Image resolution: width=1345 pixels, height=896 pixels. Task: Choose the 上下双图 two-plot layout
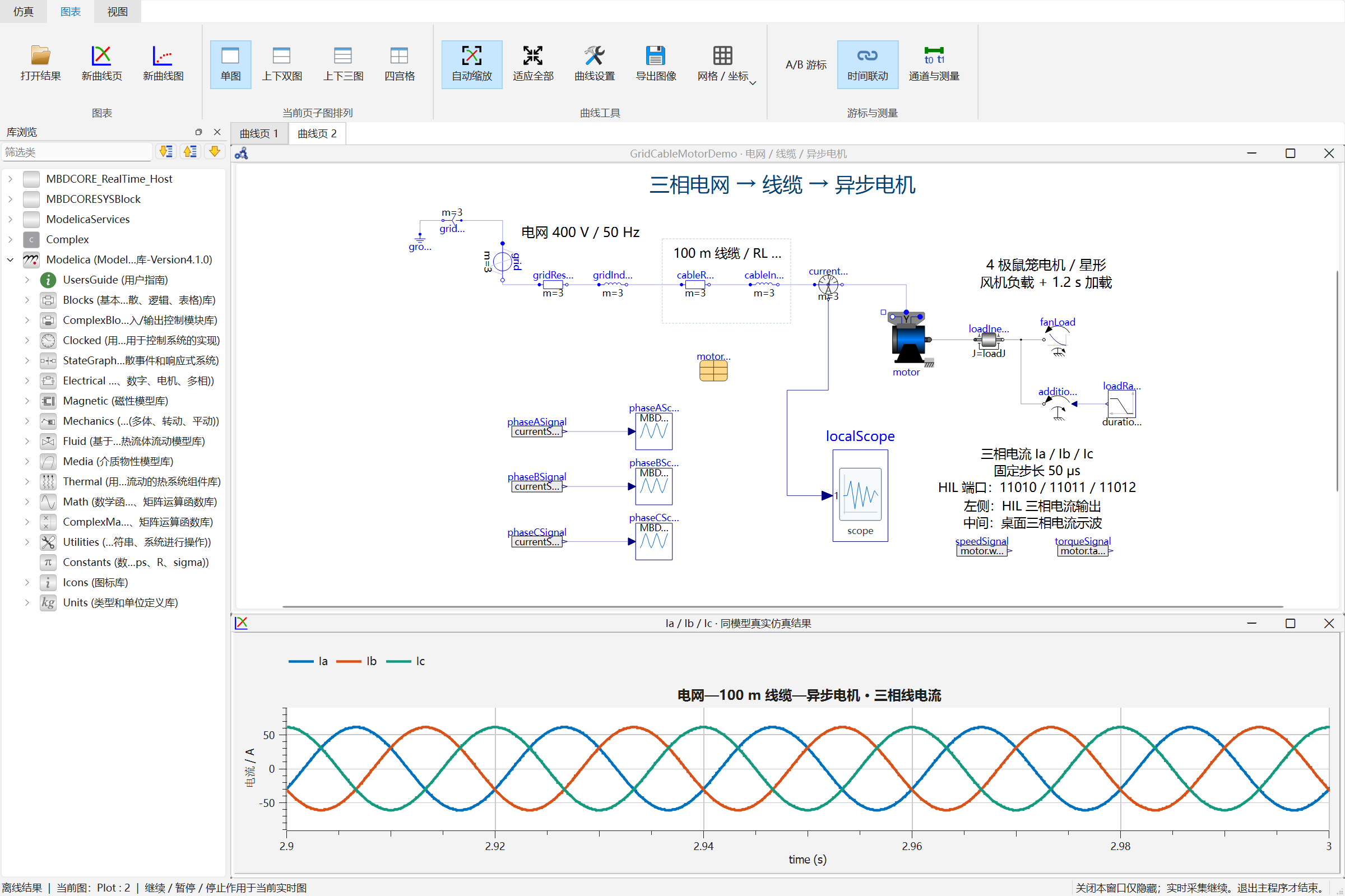[x=282, y=63]
